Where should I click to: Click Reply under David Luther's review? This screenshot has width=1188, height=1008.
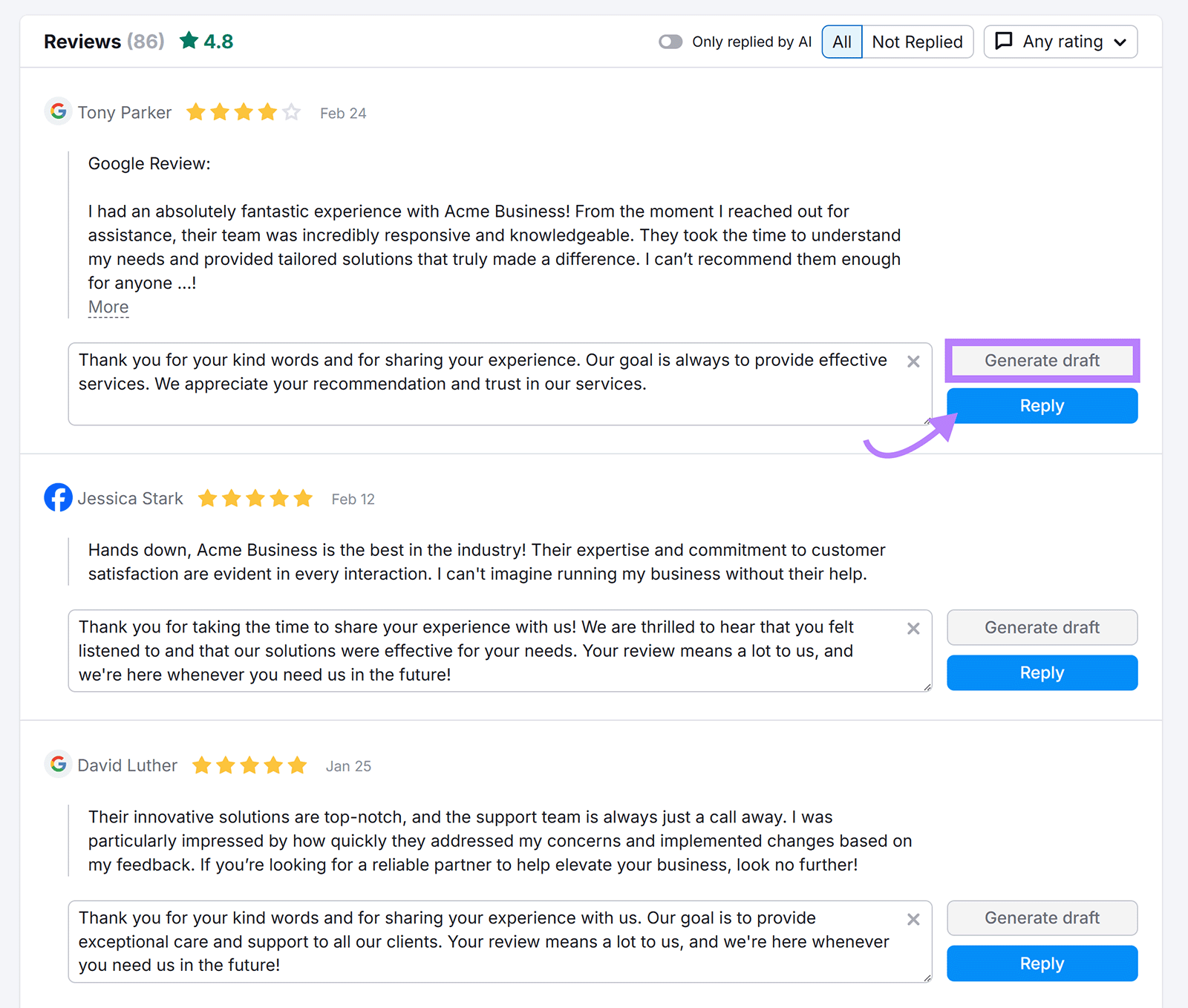[x=1042, y=963]
